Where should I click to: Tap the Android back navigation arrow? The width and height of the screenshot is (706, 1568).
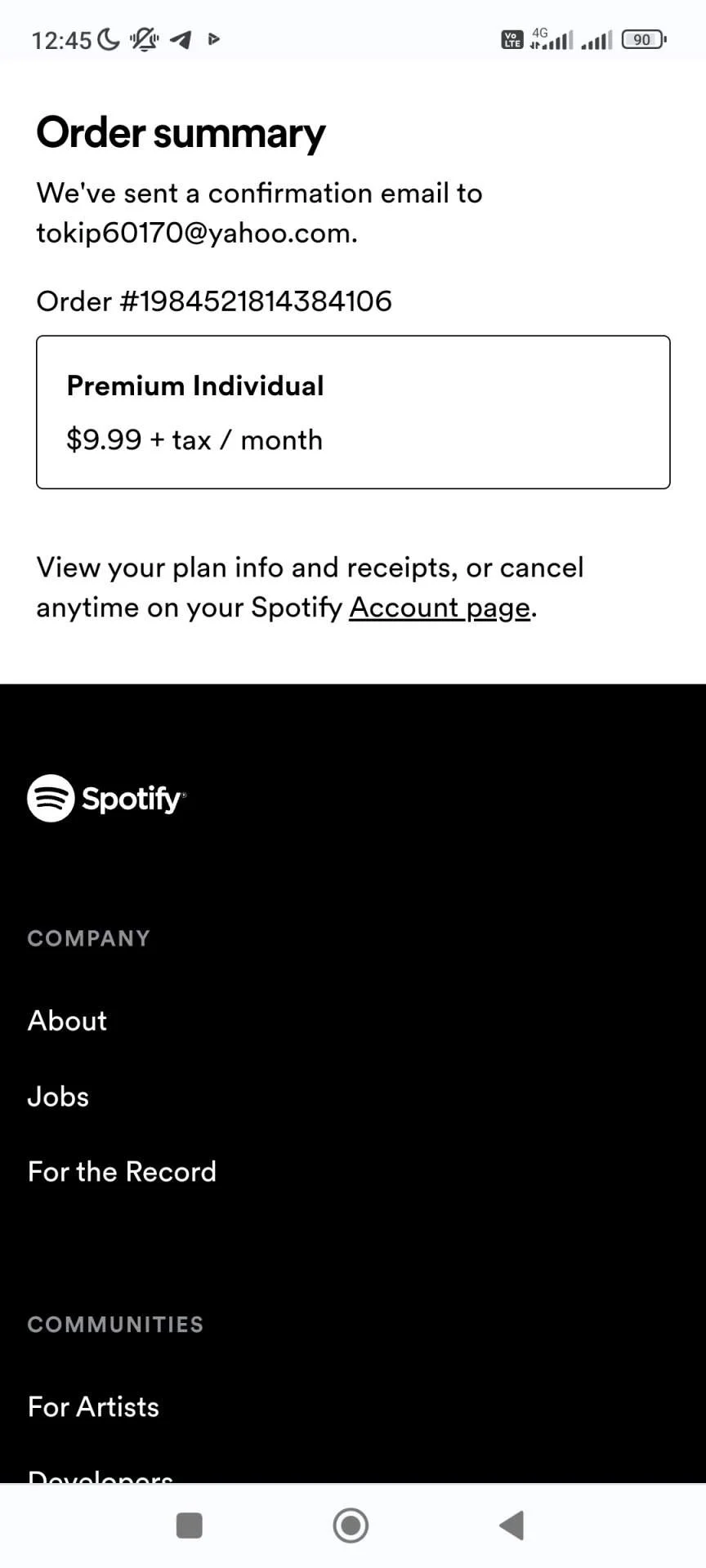(512, 1525)
